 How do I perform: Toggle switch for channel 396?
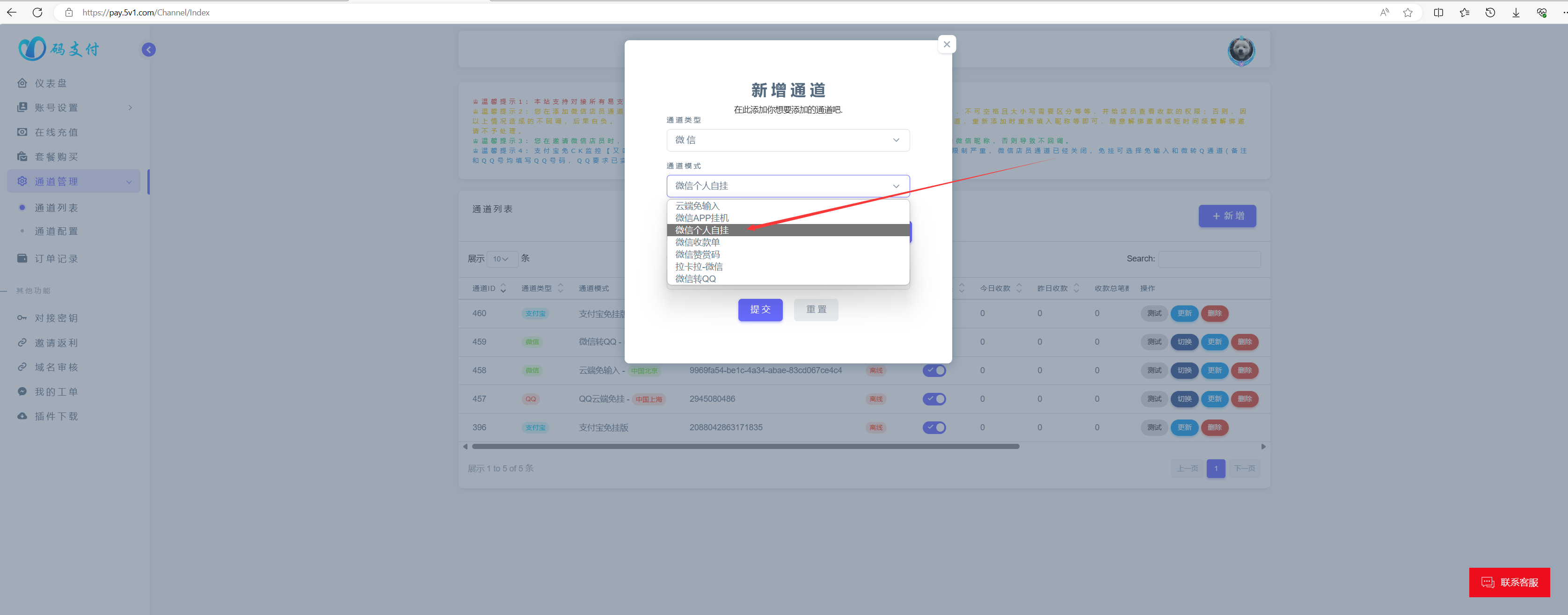(934, 427)
